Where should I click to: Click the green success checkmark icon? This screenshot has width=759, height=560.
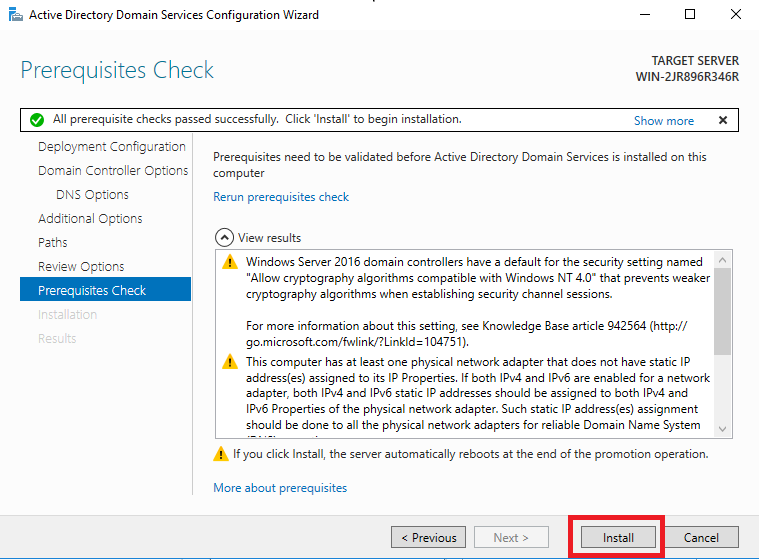click(37, 120)
